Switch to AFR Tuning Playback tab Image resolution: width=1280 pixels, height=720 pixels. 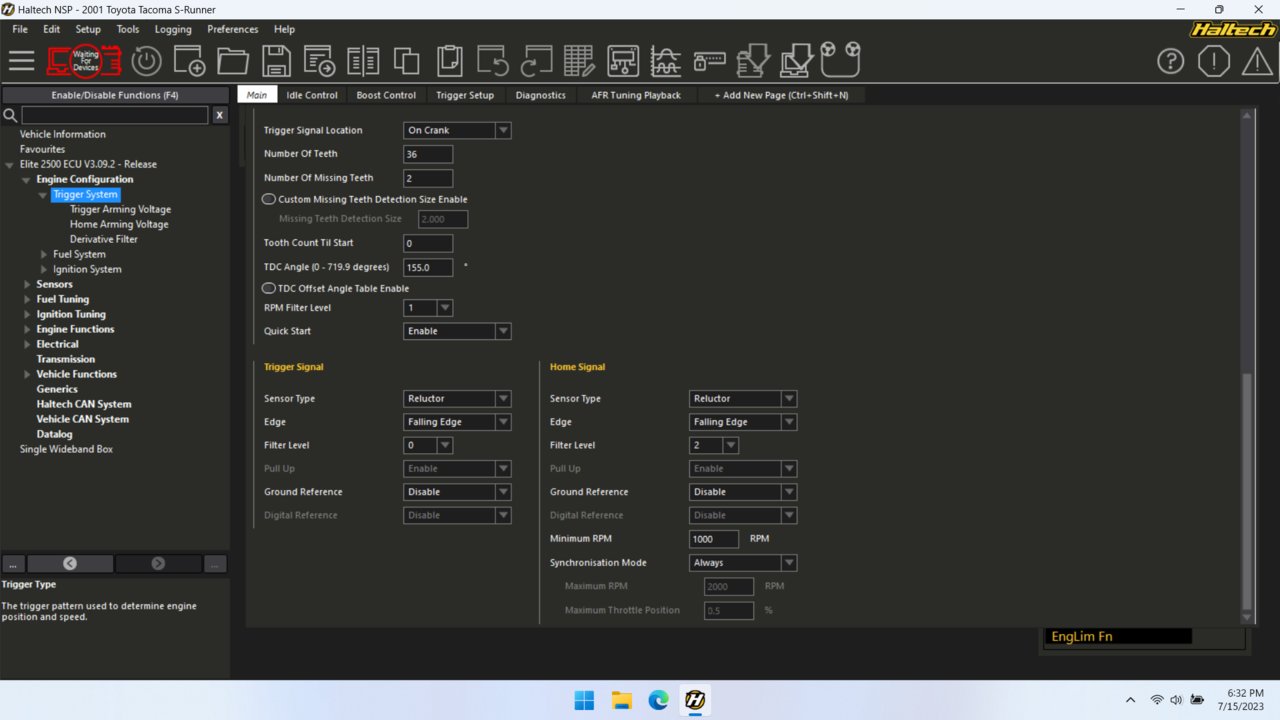click(x=636, y=95)
